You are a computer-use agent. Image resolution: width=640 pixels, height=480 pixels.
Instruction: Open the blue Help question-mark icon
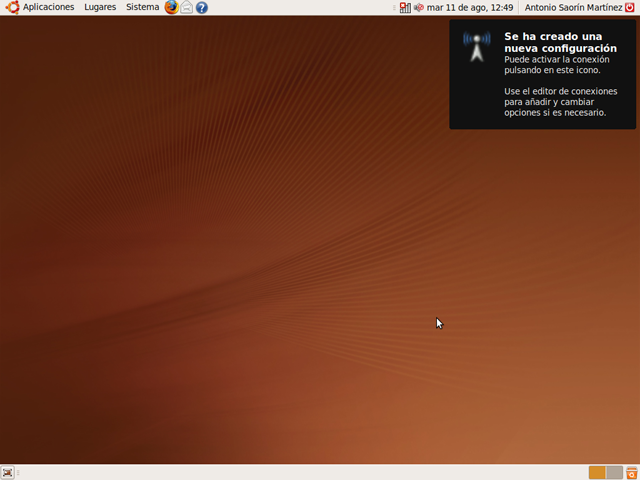click(x=202, y=7)
